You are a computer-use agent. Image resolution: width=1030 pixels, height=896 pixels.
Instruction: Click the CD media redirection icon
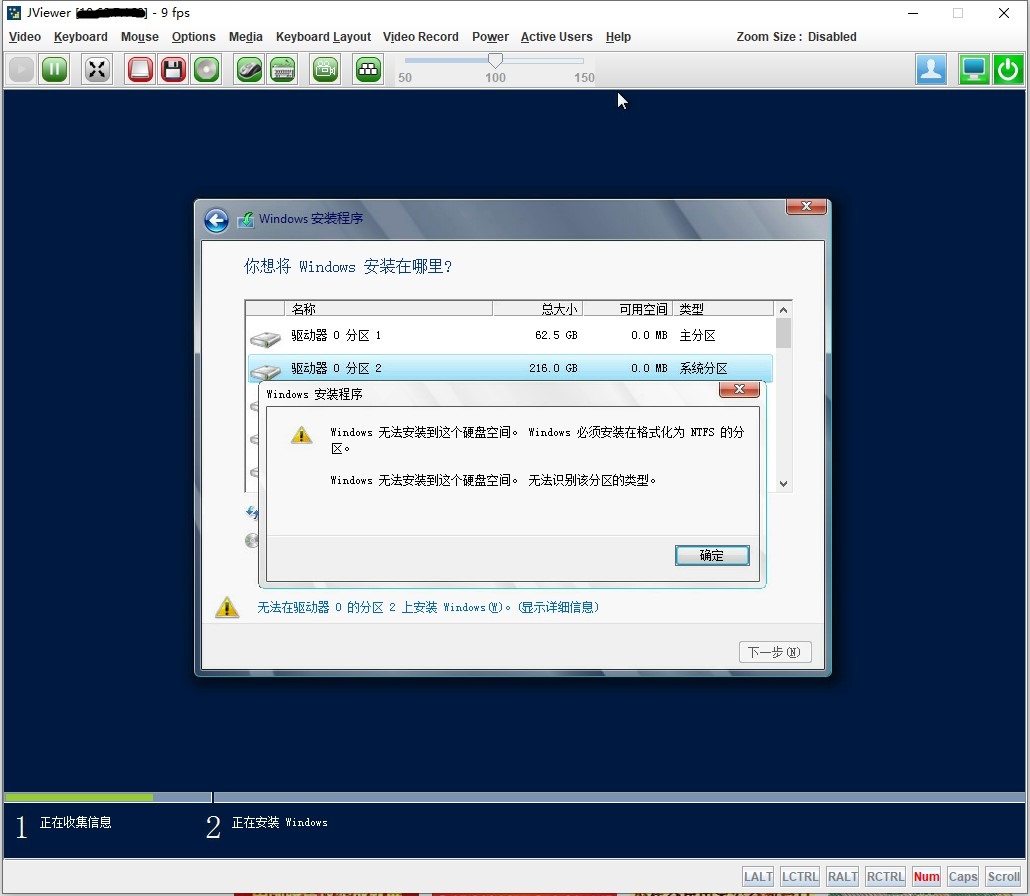point(206,69)
